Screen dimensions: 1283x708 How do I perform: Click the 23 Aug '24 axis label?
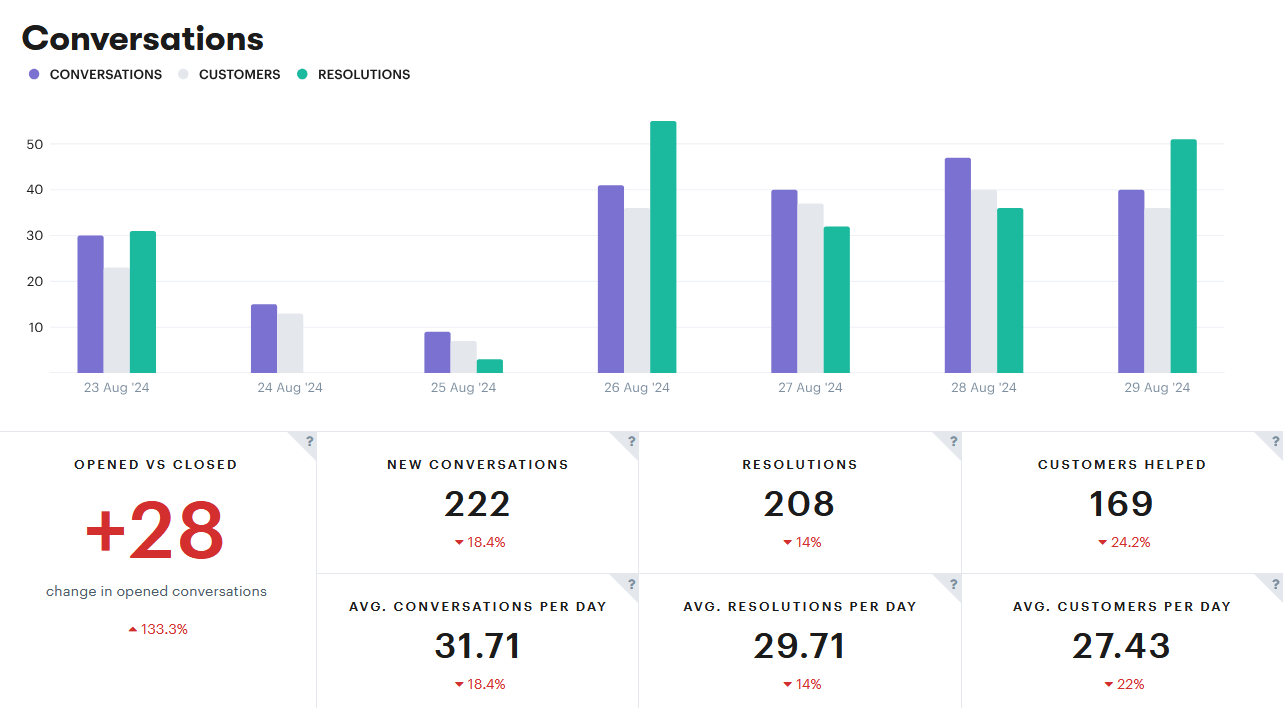coord(115,387)
